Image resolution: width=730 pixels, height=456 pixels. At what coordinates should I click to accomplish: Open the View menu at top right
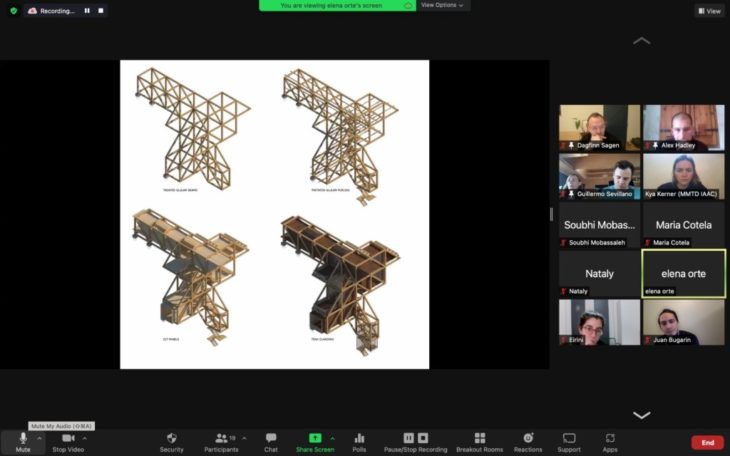pos(709,11)
